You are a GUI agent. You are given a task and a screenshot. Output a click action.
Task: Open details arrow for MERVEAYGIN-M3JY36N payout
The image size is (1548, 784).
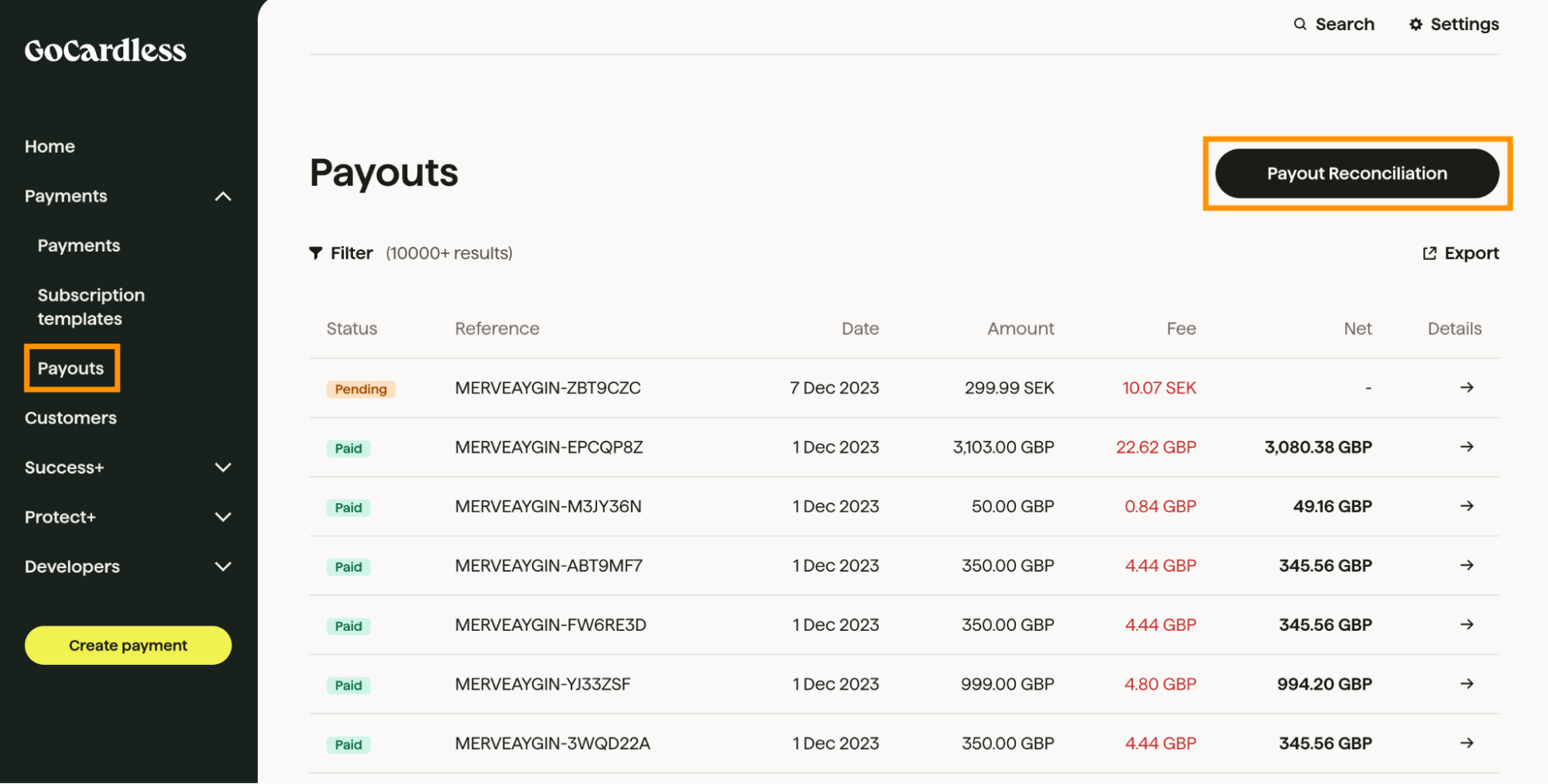click(1466, 506)
